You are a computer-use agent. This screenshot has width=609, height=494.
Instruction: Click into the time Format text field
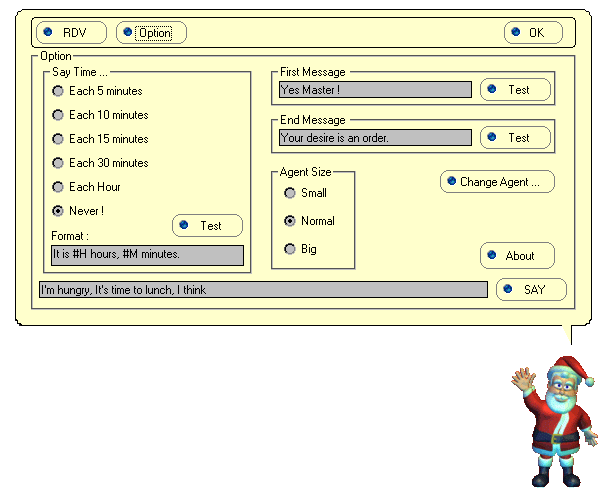[x=147, y=255]
